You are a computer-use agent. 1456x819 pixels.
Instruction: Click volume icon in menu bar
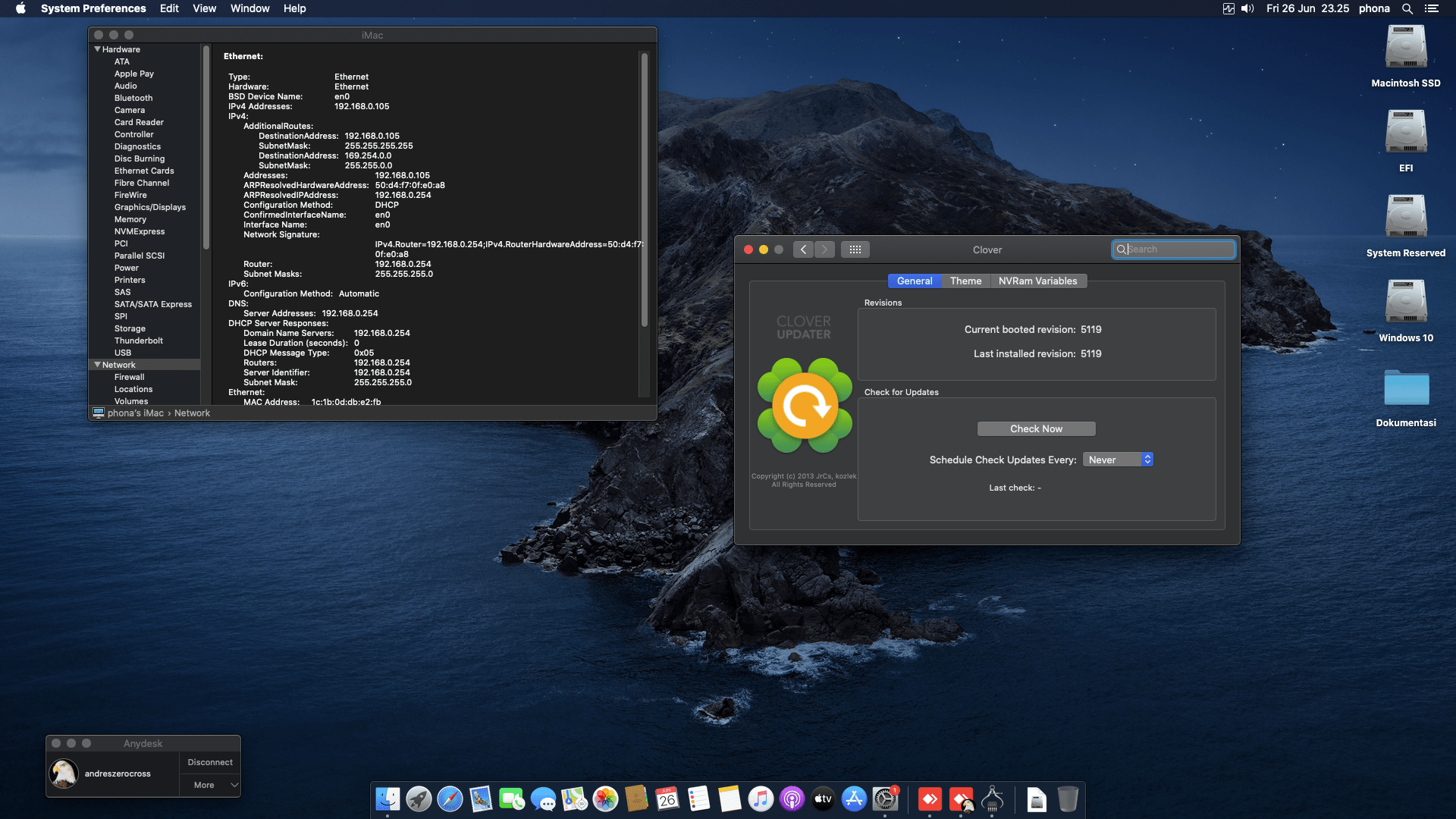click(x=1247, y=8)
